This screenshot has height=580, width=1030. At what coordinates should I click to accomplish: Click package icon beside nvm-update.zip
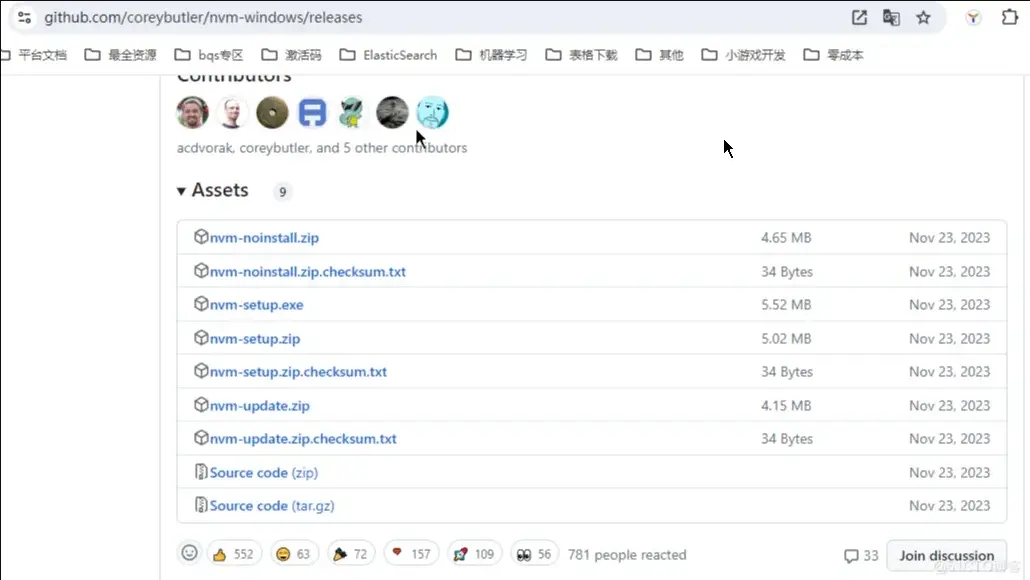coord(201,405)
